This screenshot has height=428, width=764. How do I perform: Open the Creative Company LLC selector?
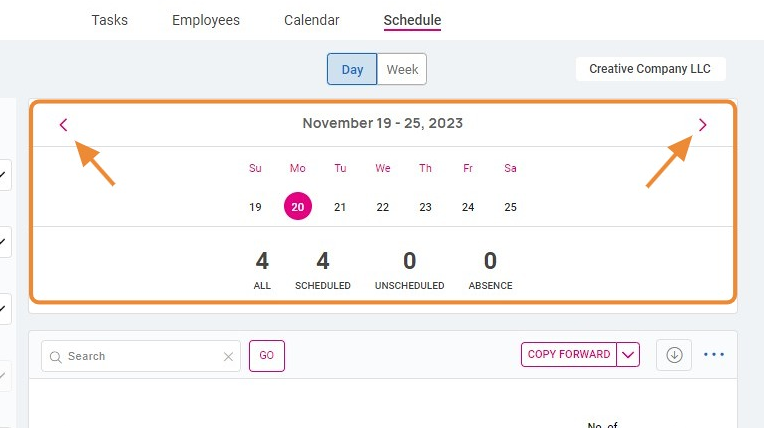pyautogui.click(x=650, y=69)
